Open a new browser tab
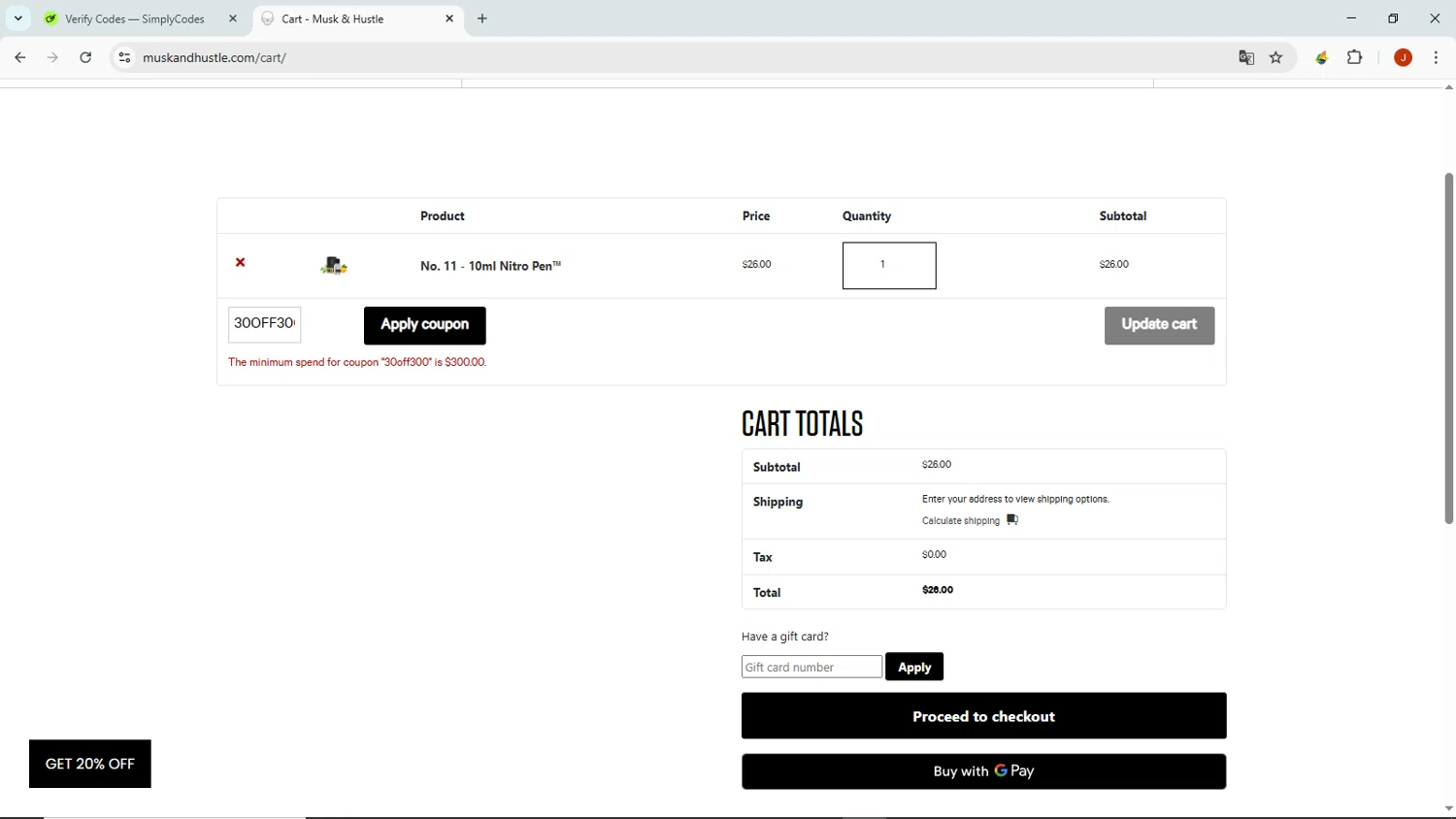The image size is (1456, 819). click(482, 18)
